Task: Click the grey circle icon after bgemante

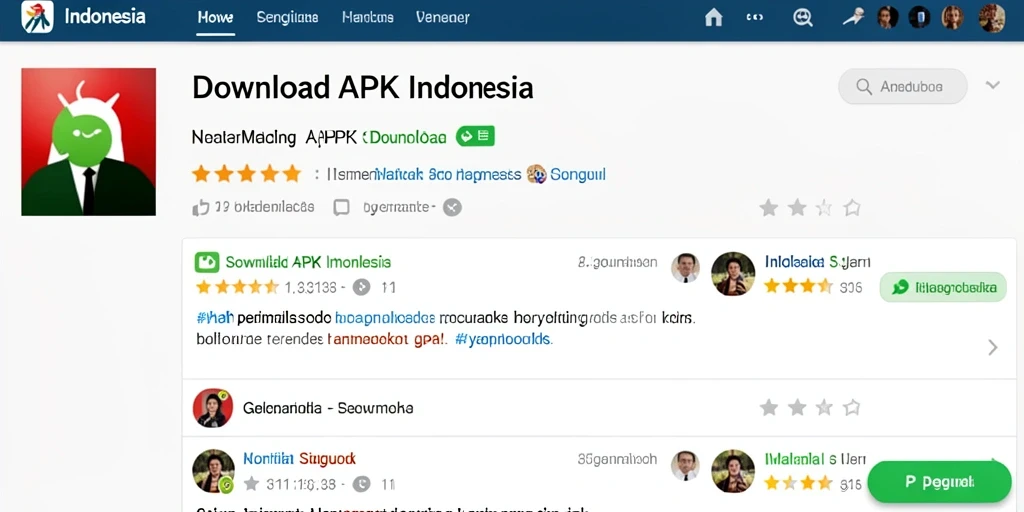Action: tap(453, 208)
